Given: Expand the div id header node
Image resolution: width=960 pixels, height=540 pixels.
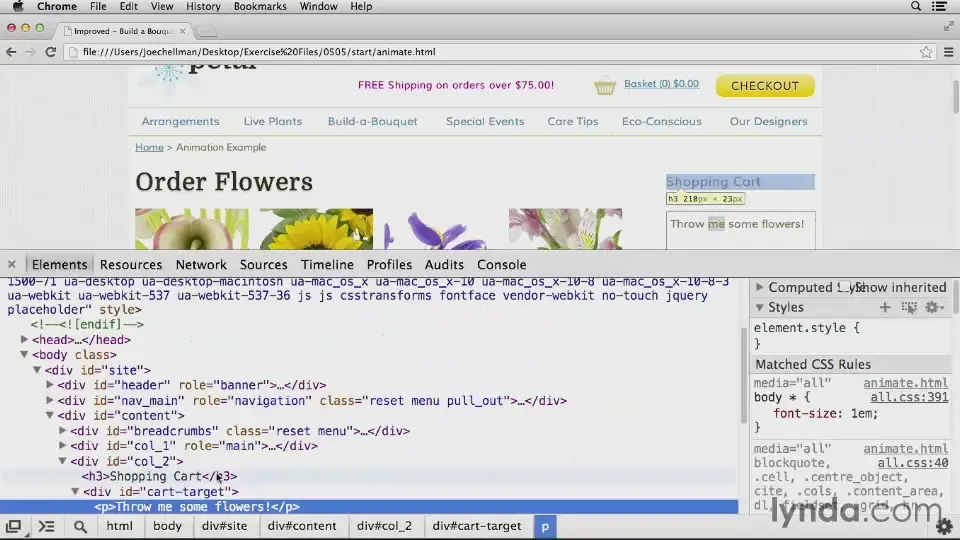Looking at the screenshot, I should coord(50,385).
